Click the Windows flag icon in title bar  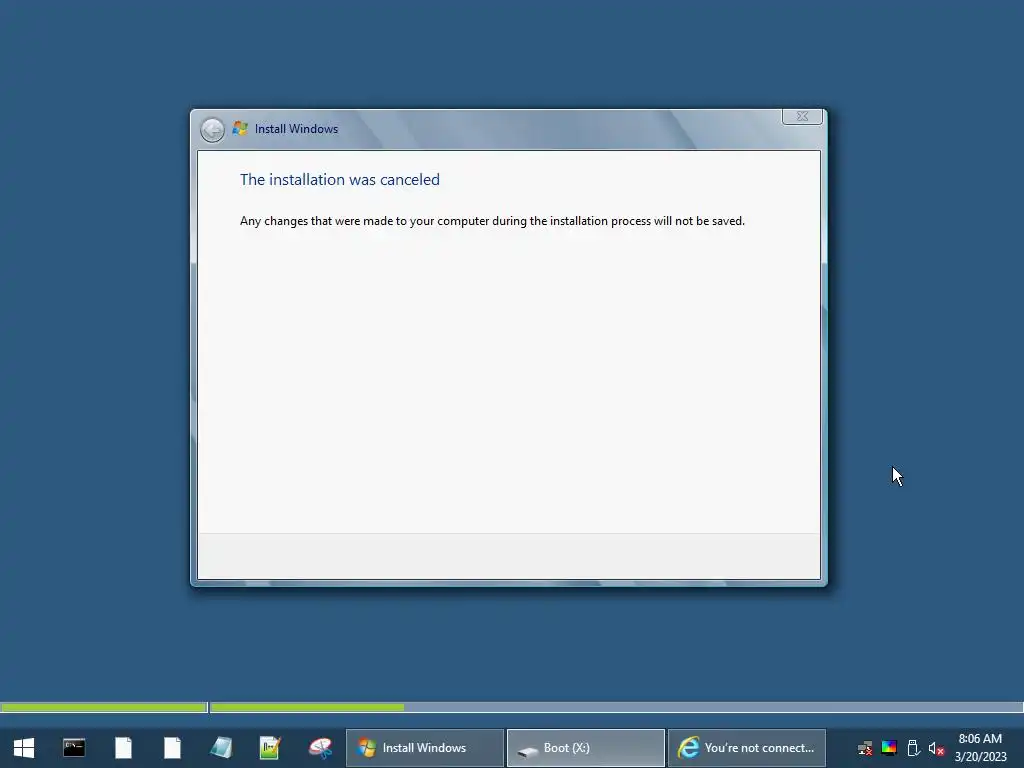(240, 129)
